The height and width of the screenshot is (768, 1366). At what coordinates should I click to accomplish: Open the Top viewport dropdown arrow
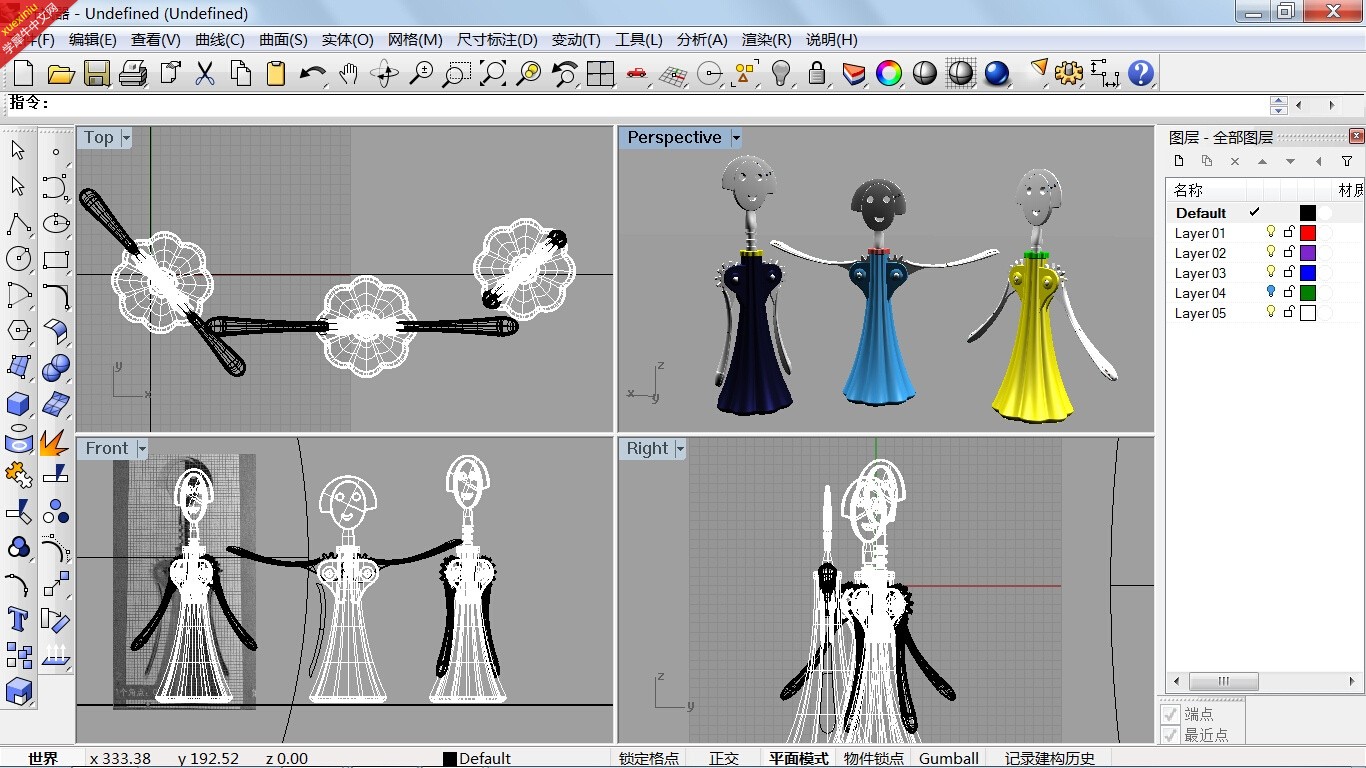pyautogui.click(x=126, y=138)
